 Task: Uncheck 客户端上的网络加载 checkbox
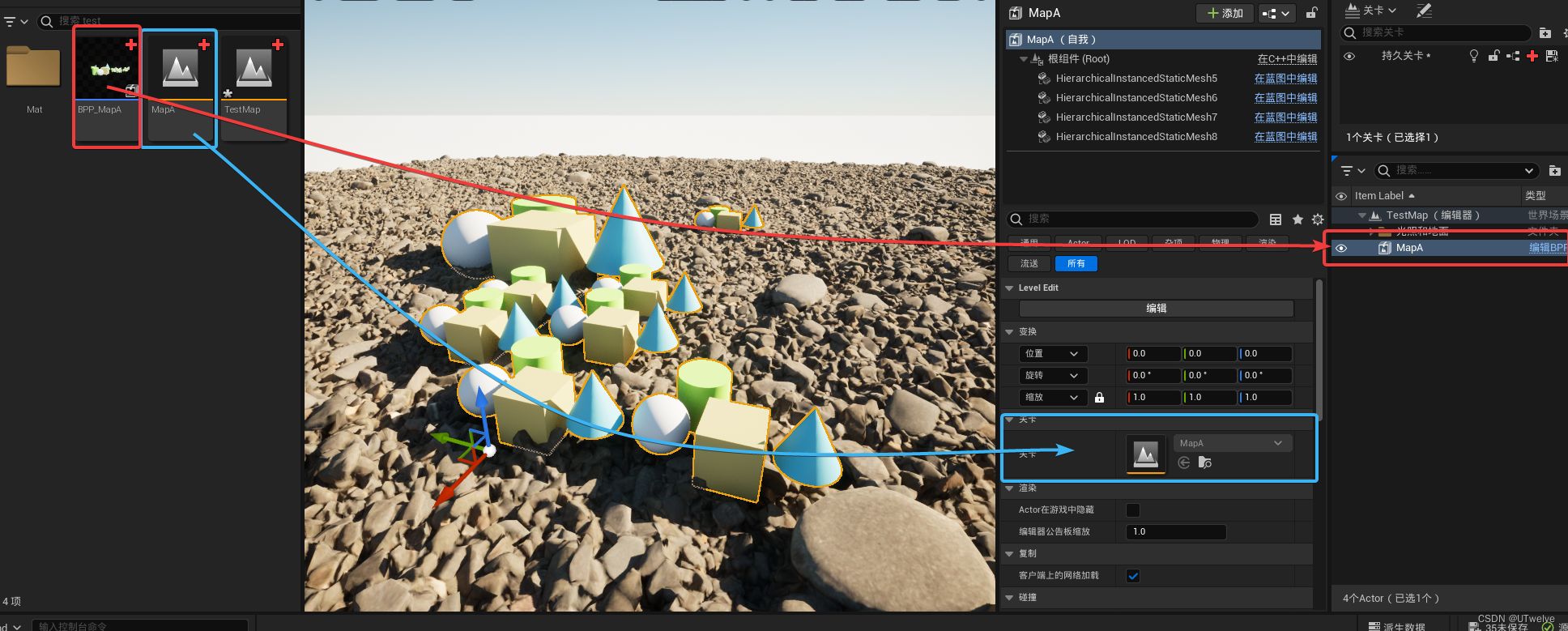[x=1133, y=576]
